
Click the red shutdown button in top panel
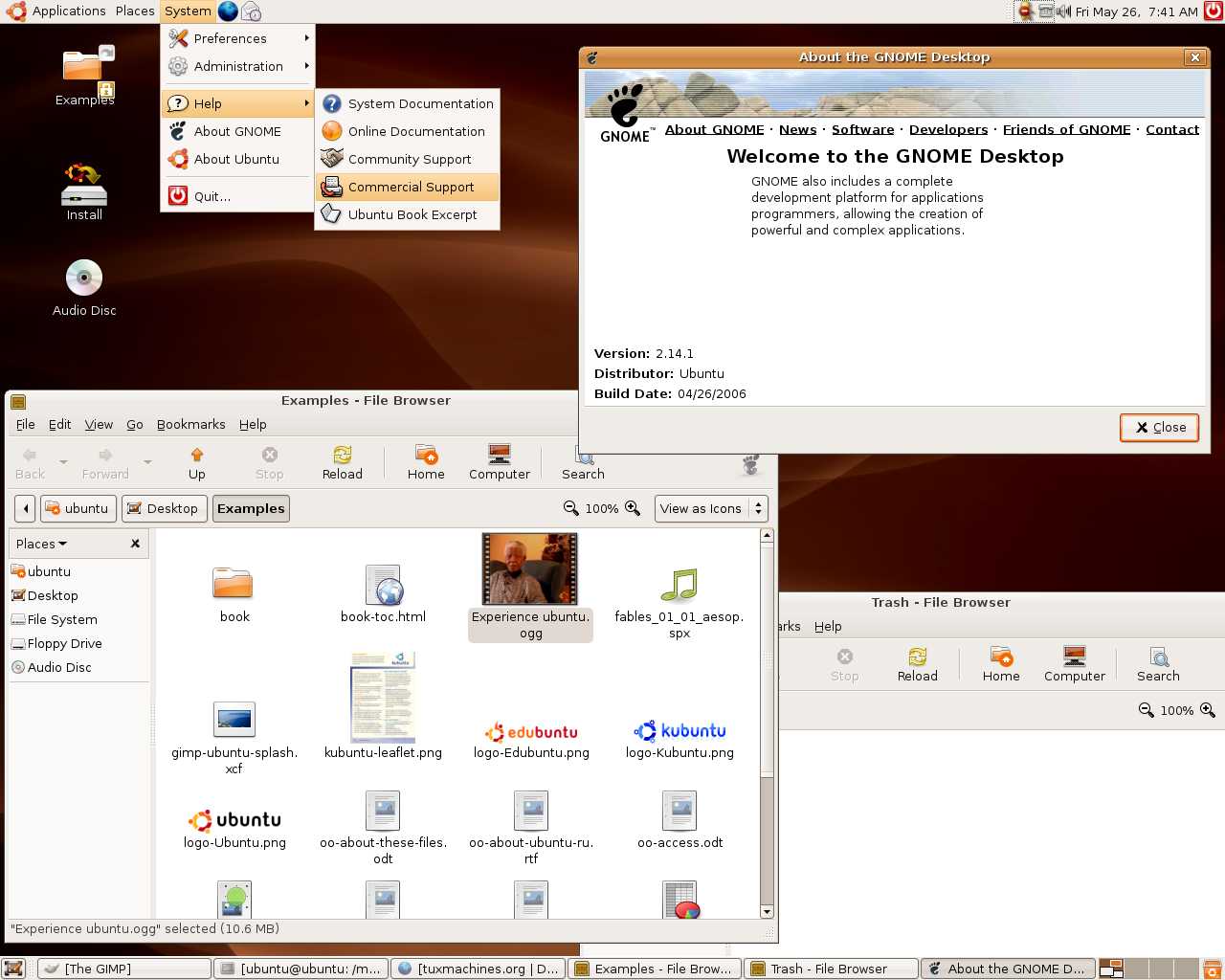1213,11
